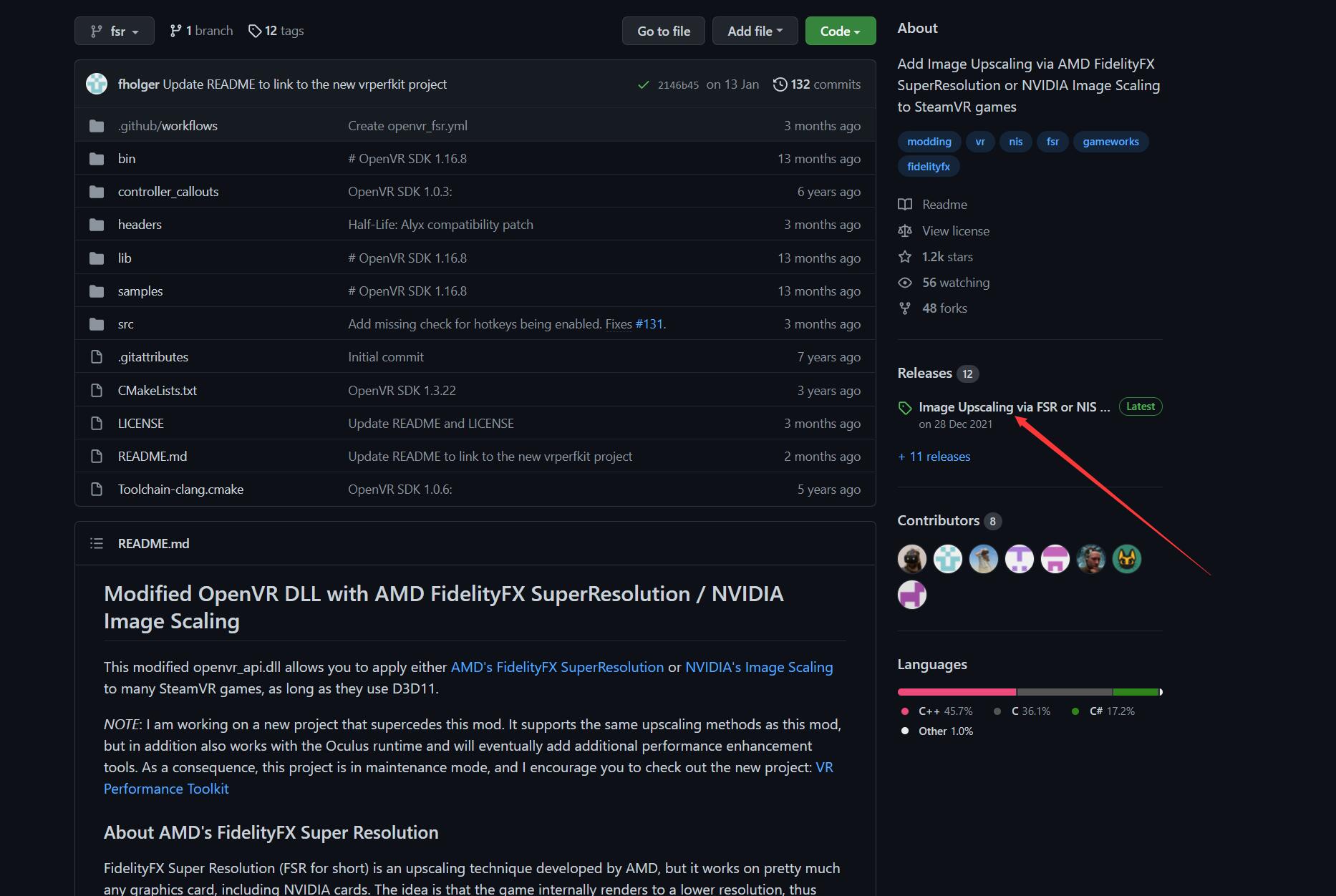Open the LICENSE file

click(x=141, y=424)
